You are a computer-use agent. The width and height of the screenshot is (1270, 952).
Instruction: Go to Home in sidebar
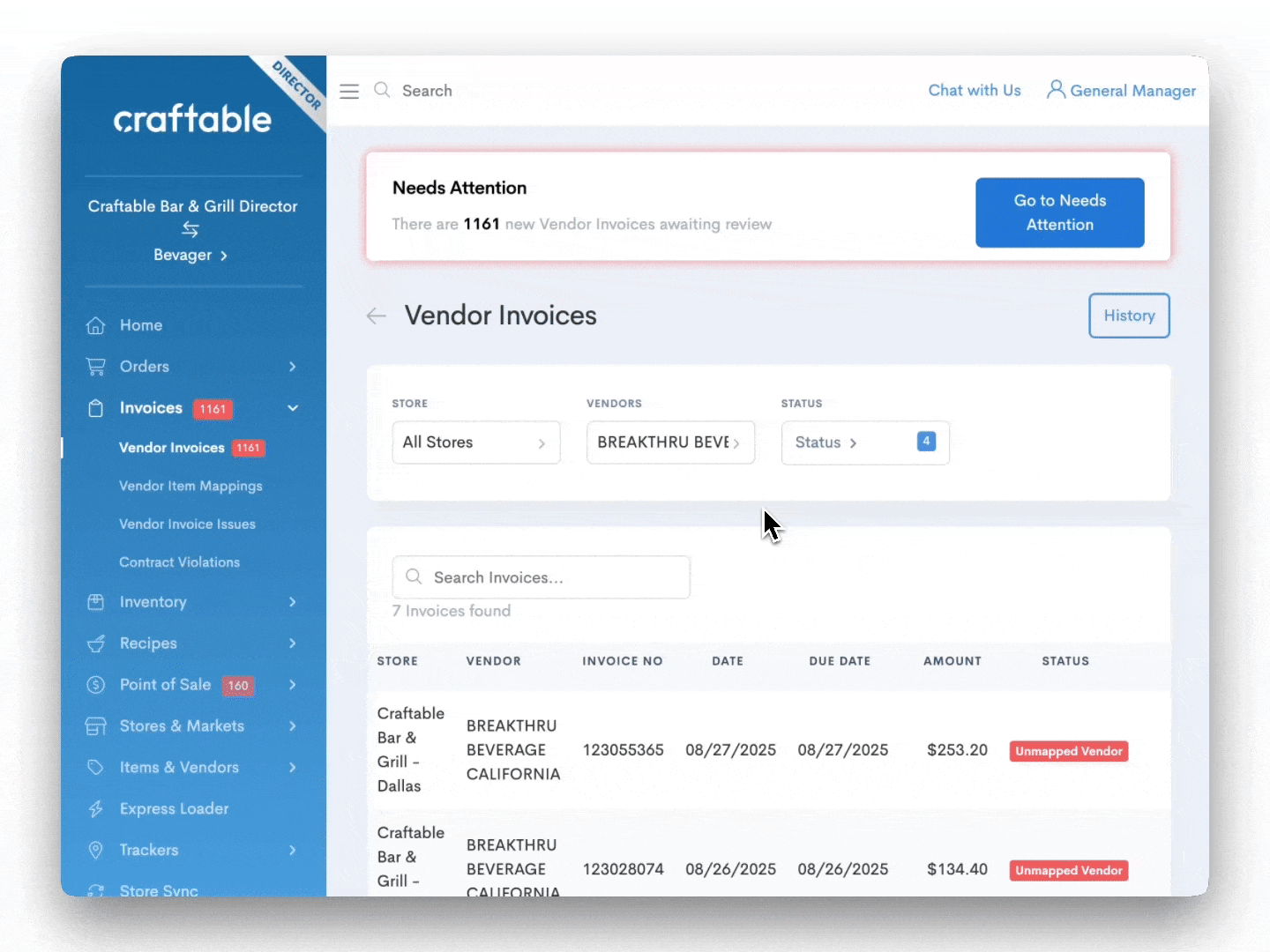[141, 325]
